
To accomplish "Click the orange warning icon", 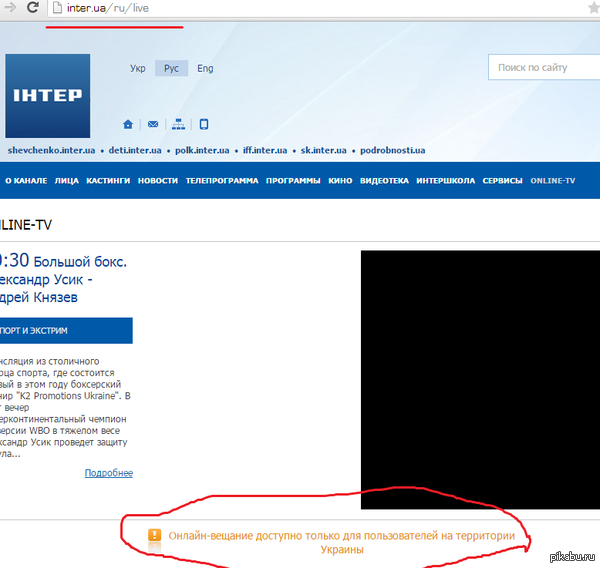I will coord(154,536).
